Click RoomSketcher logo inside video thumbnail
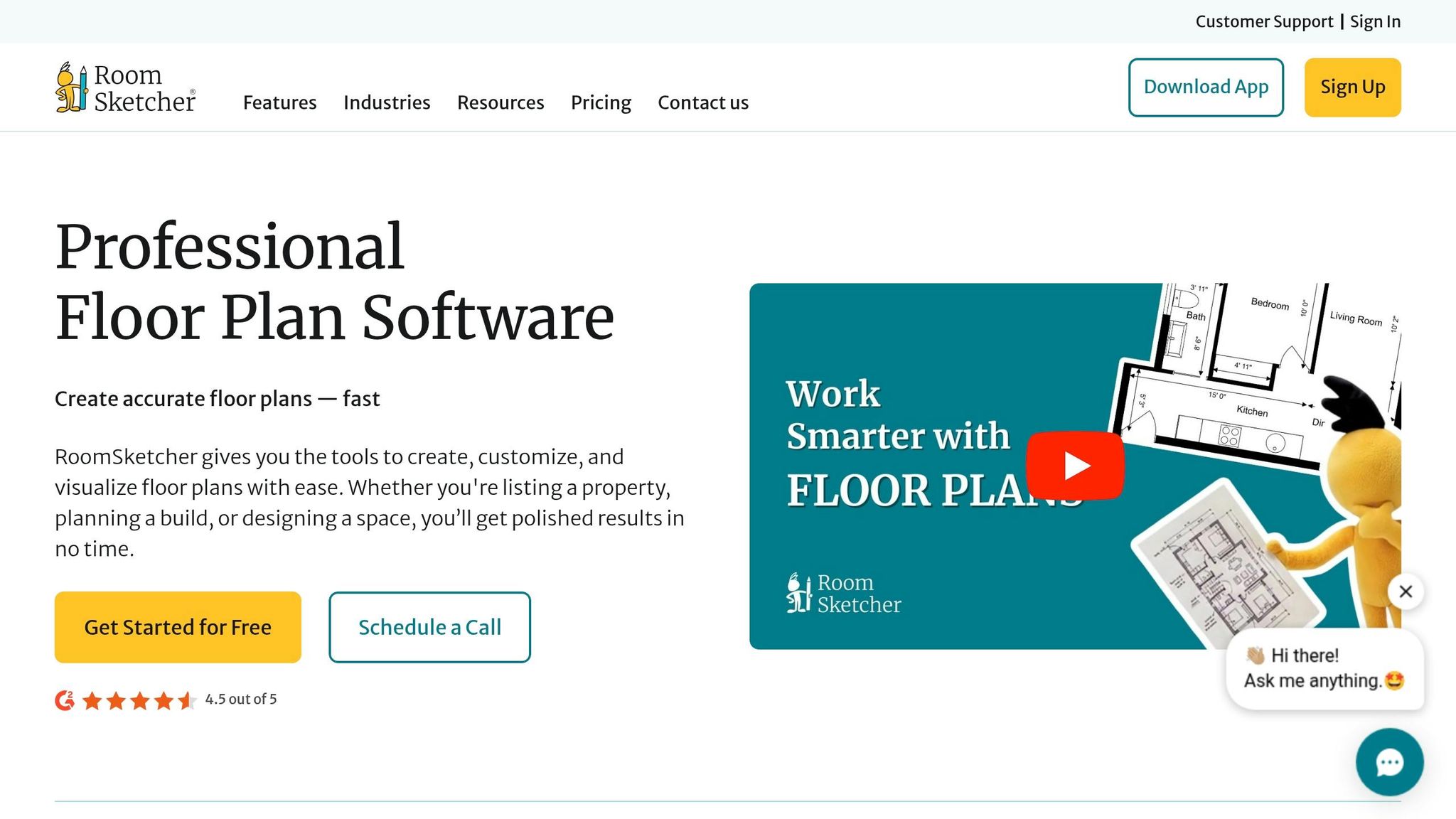This screenshot has height=819, width=1456. point(844,594)
